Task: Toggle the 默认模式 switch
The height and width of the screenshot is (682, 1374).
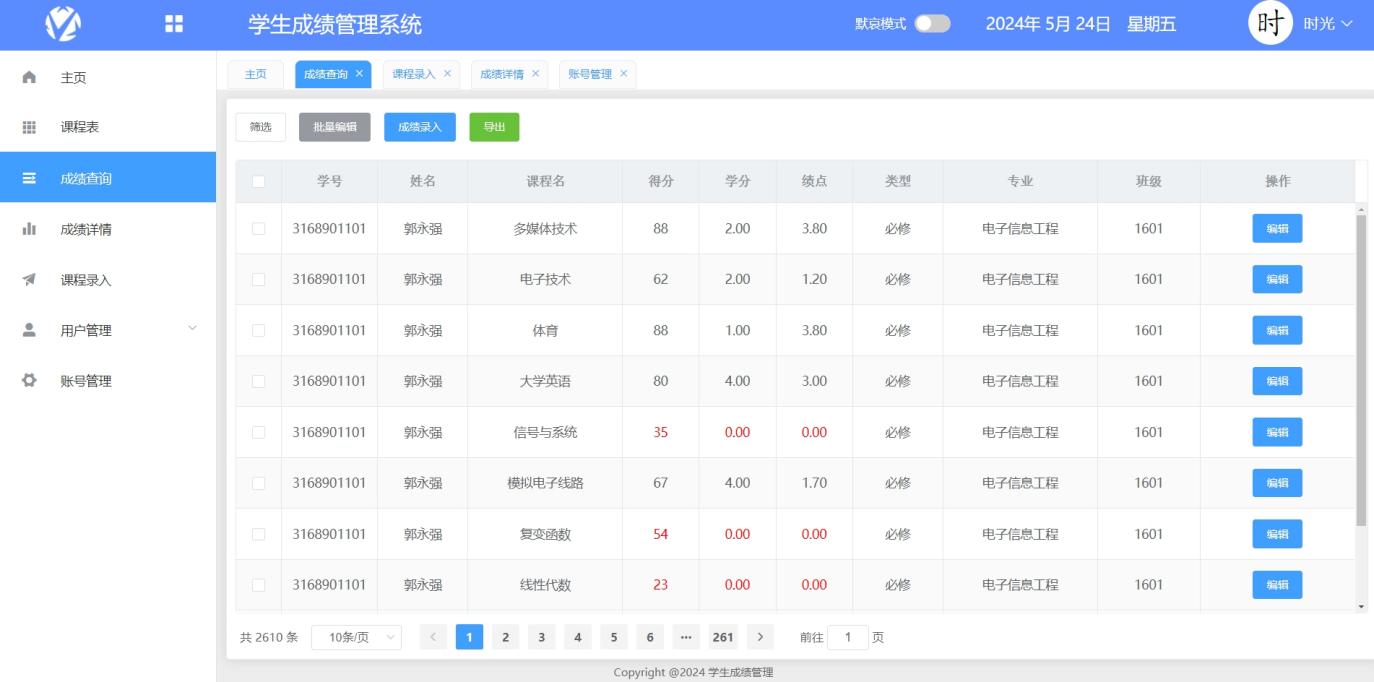Action: tap(931, 22)
